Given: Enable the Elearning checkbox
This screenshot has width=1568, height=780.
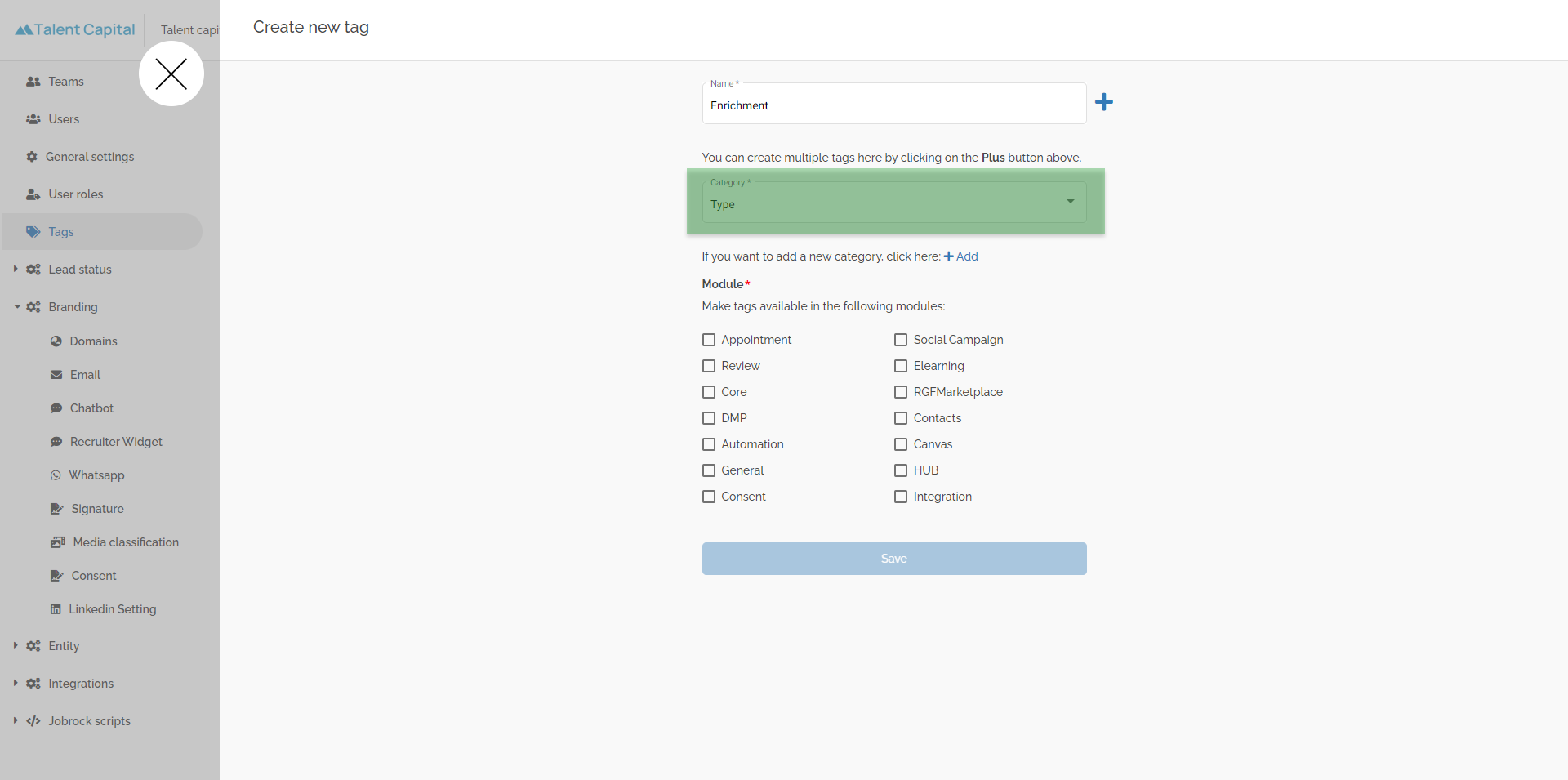Looking at the screenshot, I should pos(901,366).
